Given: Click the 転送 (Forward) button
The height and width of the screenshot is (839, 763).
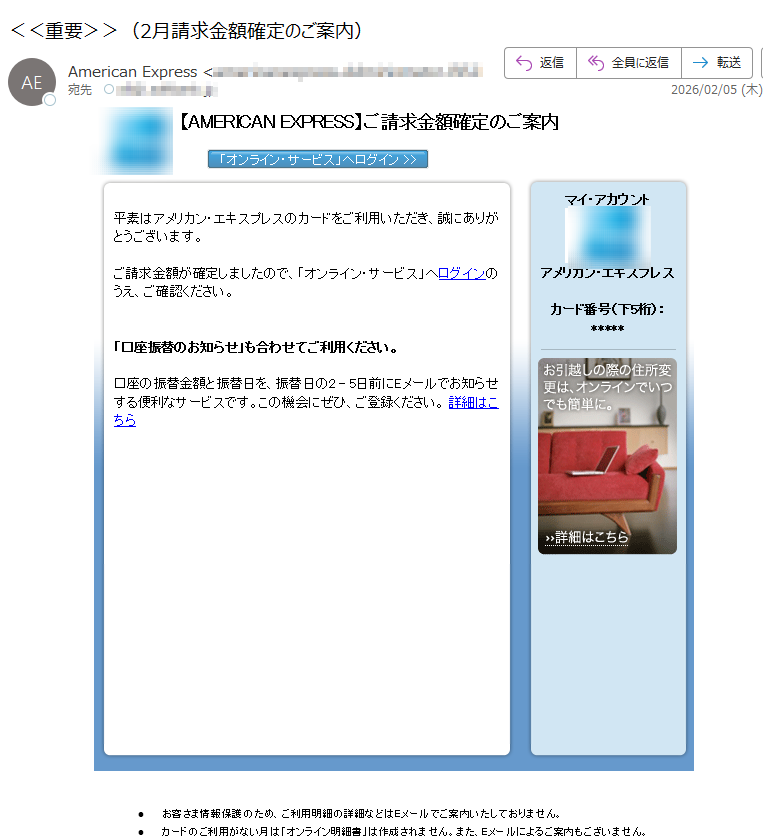Looking at the screenshot, I should (x=717, y=63).
